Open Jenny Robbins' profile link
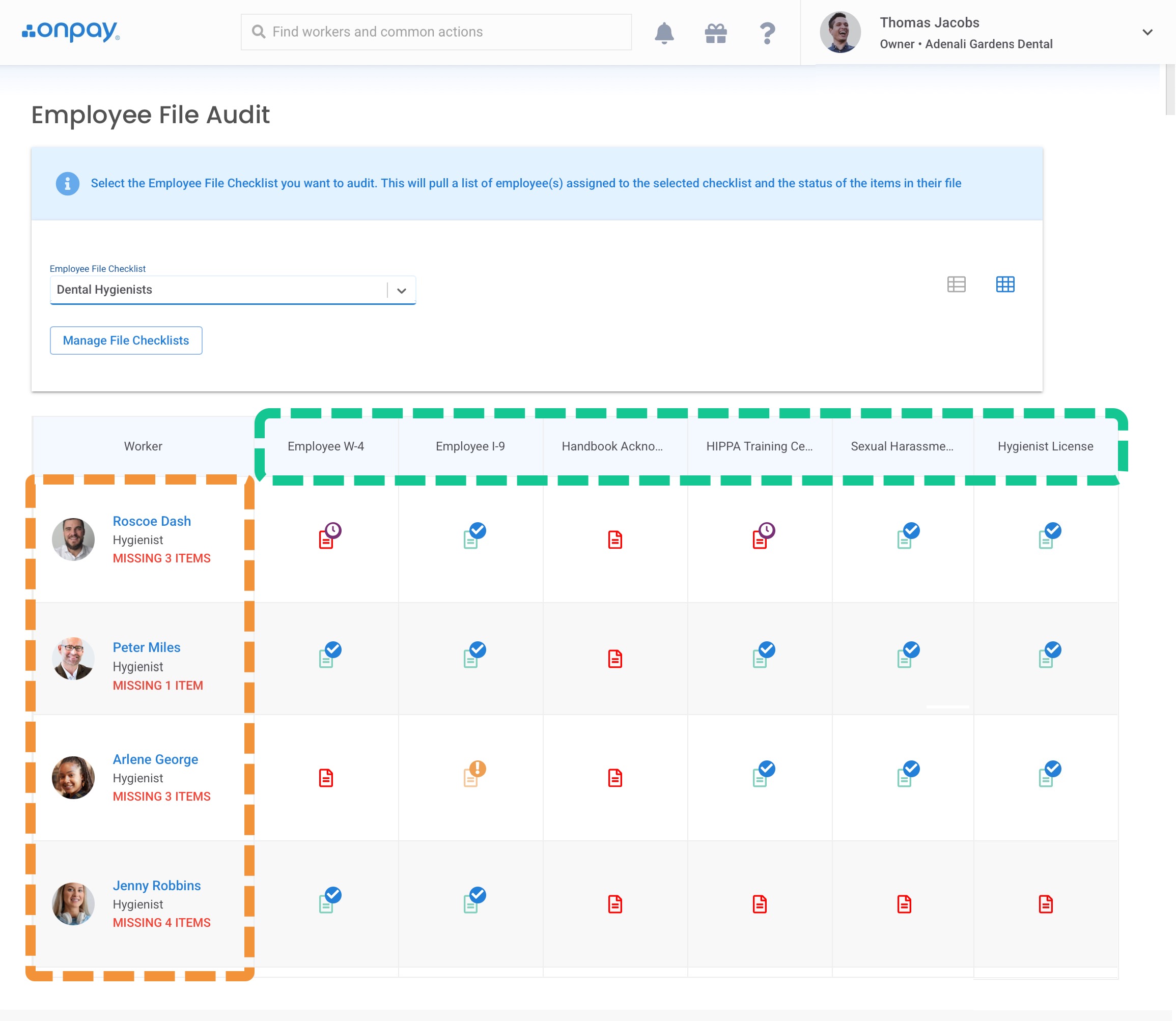This screenshot has width=1176, height=1021. [157, 886]
